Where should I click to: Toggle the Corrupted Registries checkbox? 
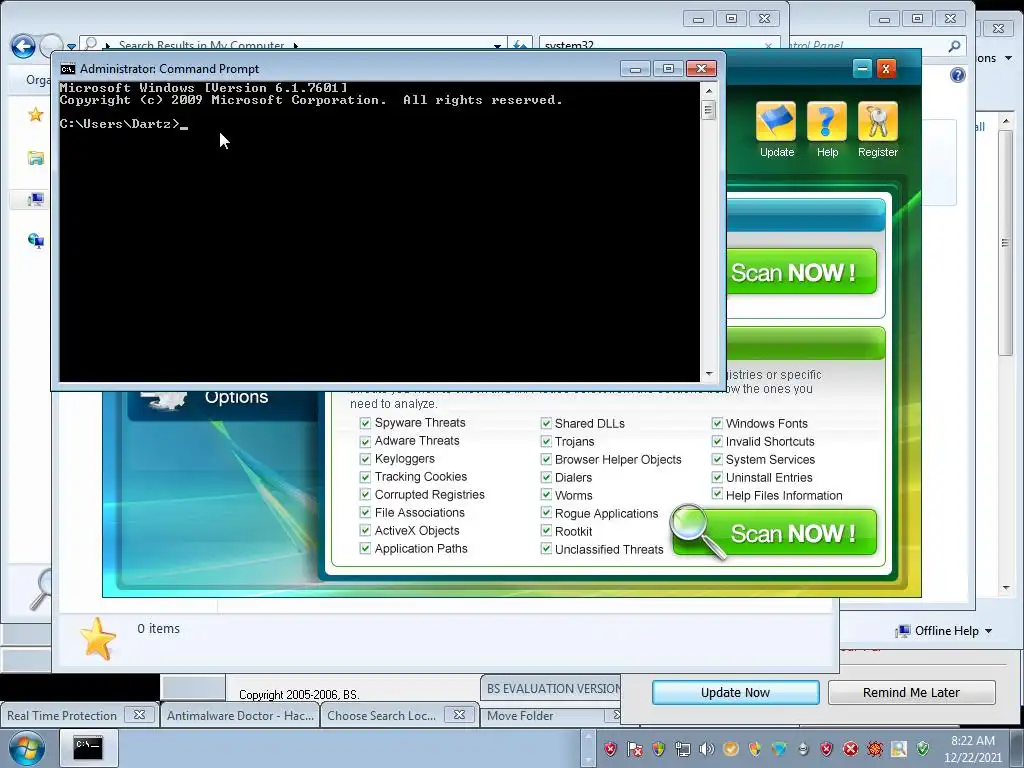(x=365, y=495)
